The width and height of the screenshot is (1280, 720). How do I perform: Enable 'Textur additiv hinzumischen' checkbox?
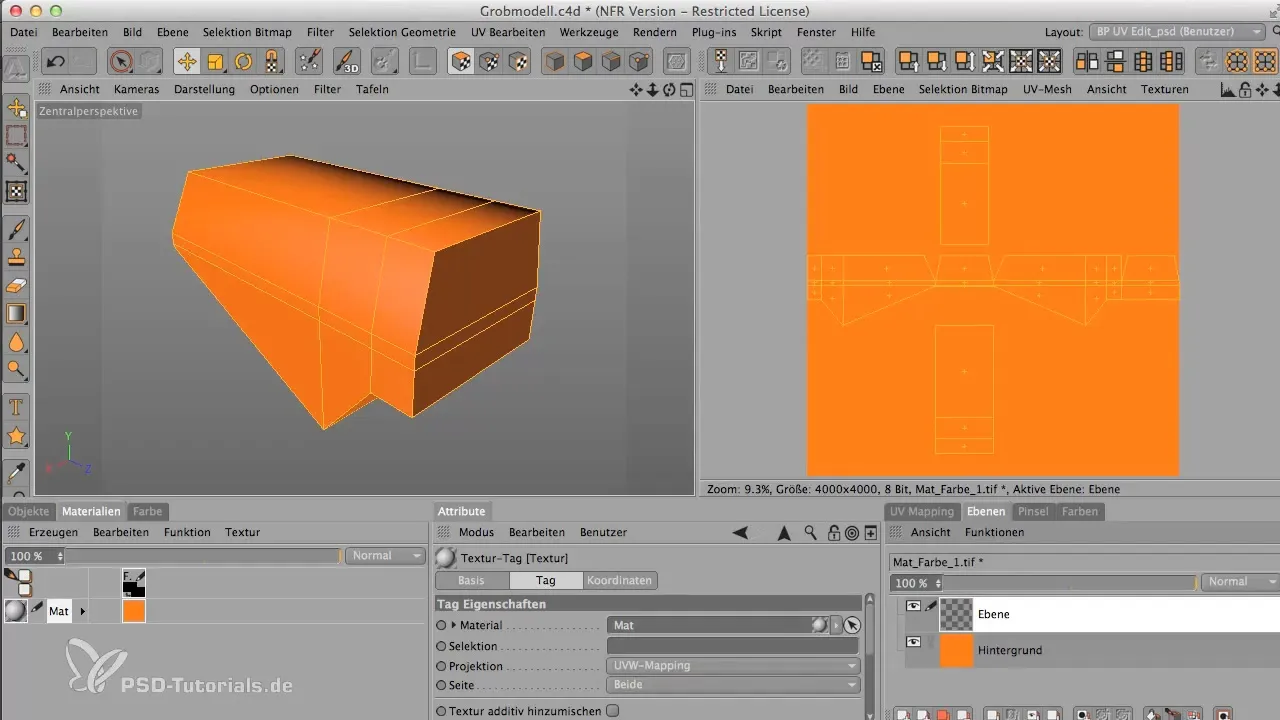[613, 711]
